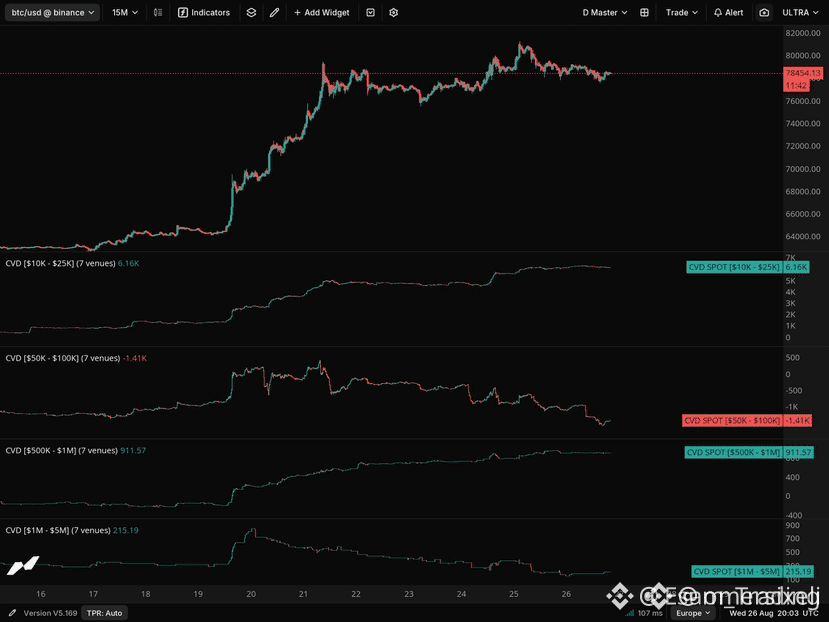Click the date label 20 on time axis
This screenshot has width=829, height=622.
point(251,594)
